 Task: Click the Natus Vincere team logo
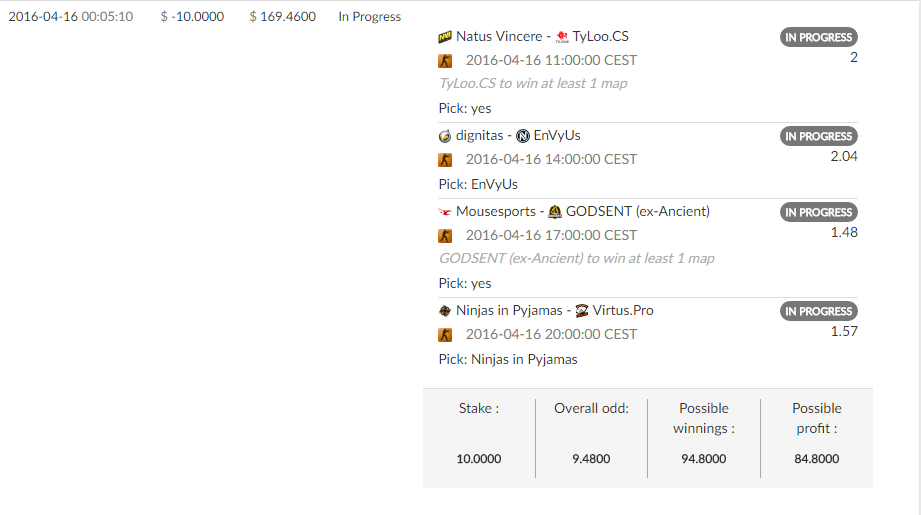coord(445,37)
